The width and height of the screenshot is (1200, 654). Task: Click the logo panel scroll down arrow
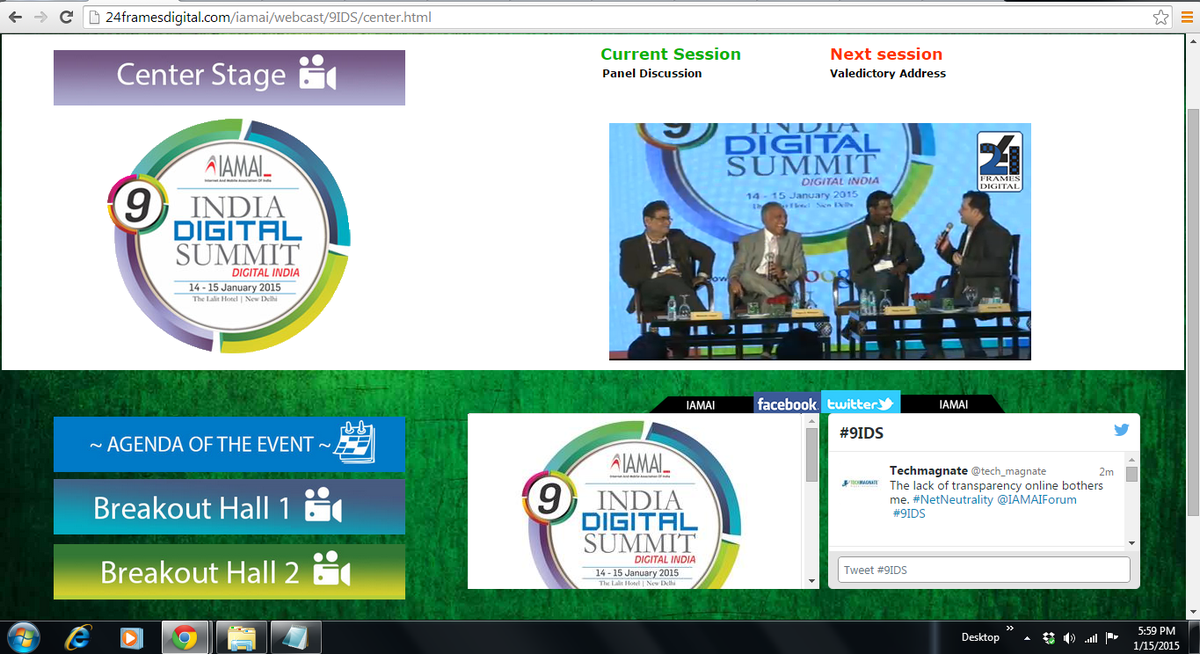pyautogui.click(x=812, y=581)
